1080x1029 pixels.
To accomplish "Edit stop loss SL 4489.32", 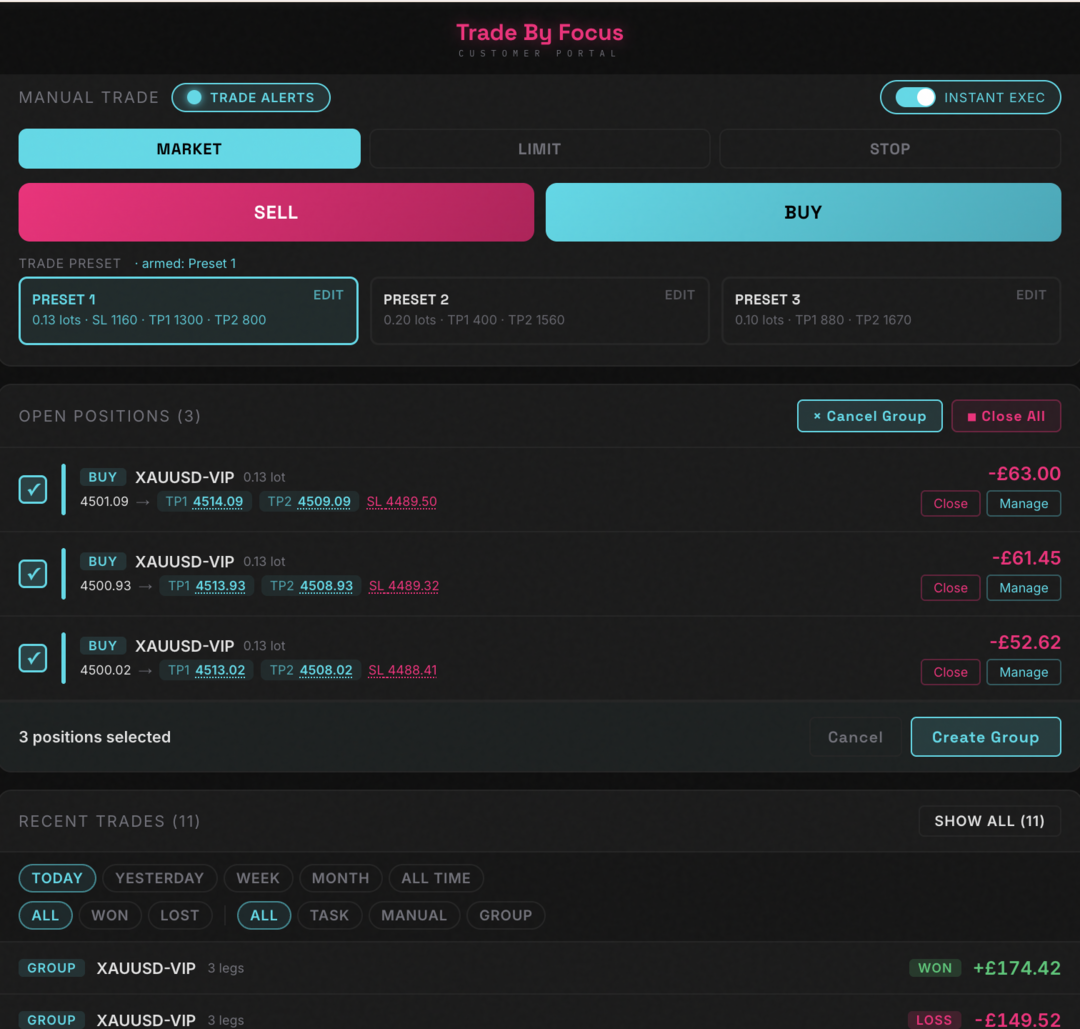I will click(404, 585).
